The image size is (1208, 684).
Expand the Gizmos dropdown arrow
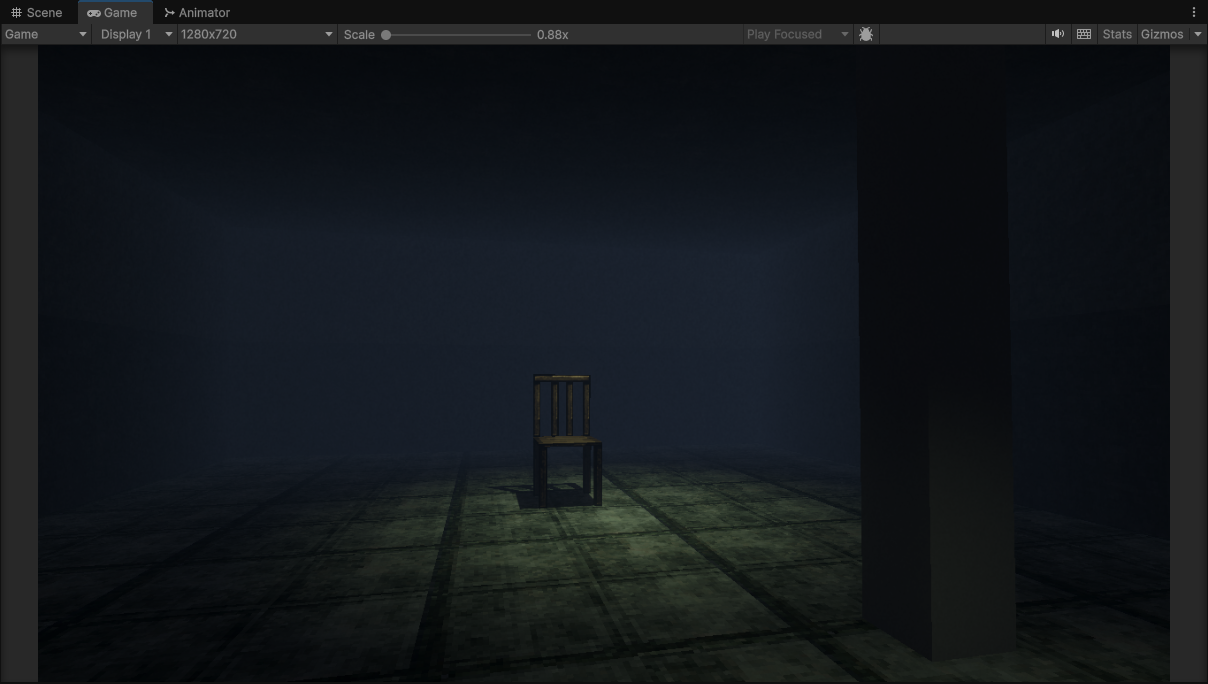point(1198,34)
